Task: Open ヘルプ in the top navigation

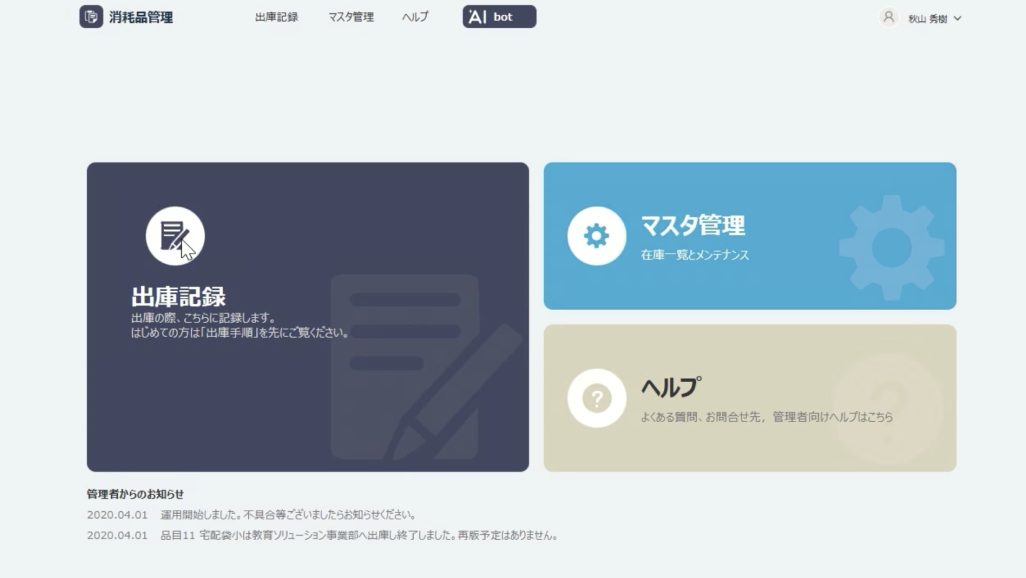Action: tap(415, 17)
